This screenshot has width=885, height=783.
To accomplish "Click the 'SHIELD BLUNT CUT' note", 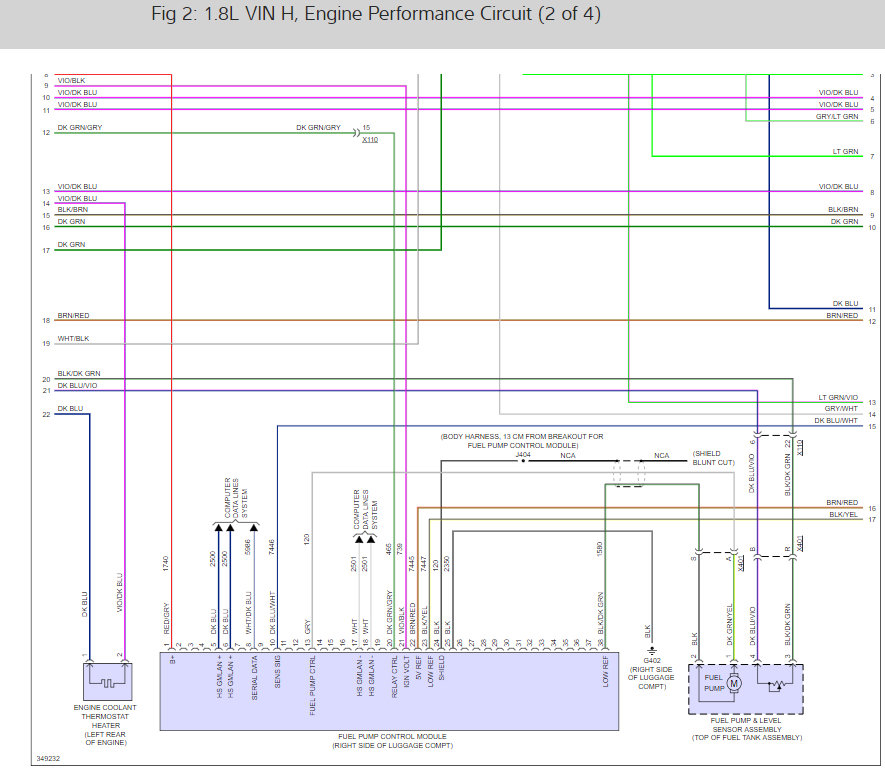I will (x=713, y=458).
